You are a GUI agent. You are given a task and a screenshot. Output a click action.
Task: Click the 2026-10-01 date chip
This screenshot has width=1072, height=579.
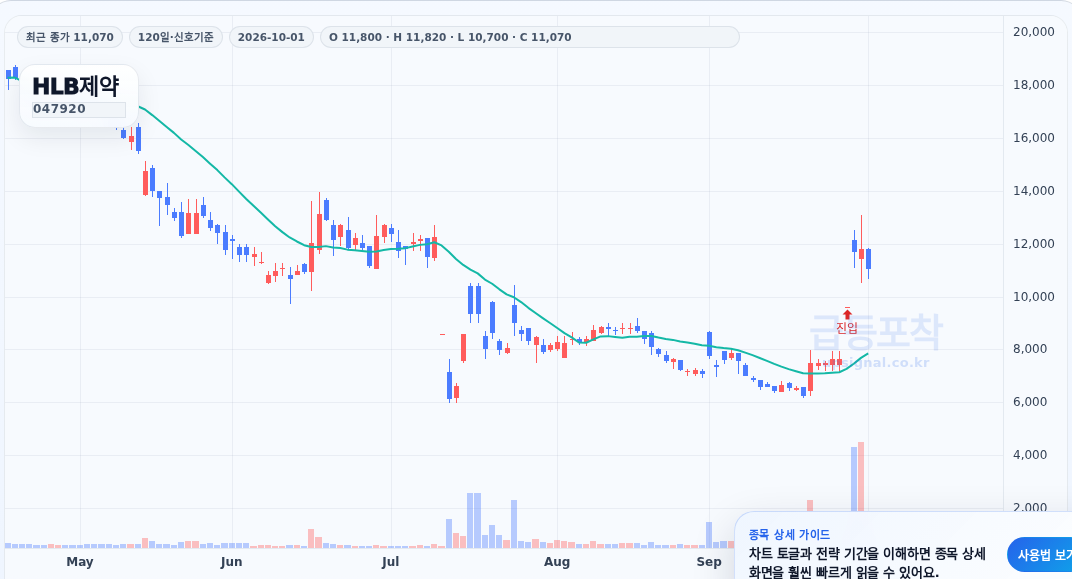(x=271, y=37)
